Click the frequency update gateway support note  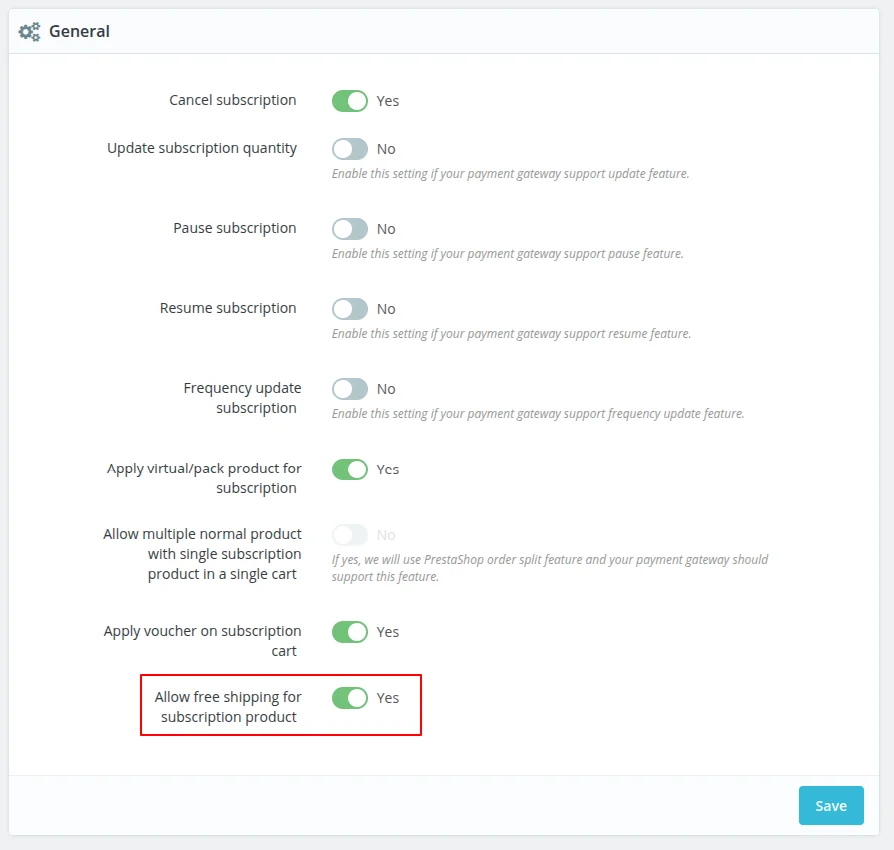[x=537, y=413]
